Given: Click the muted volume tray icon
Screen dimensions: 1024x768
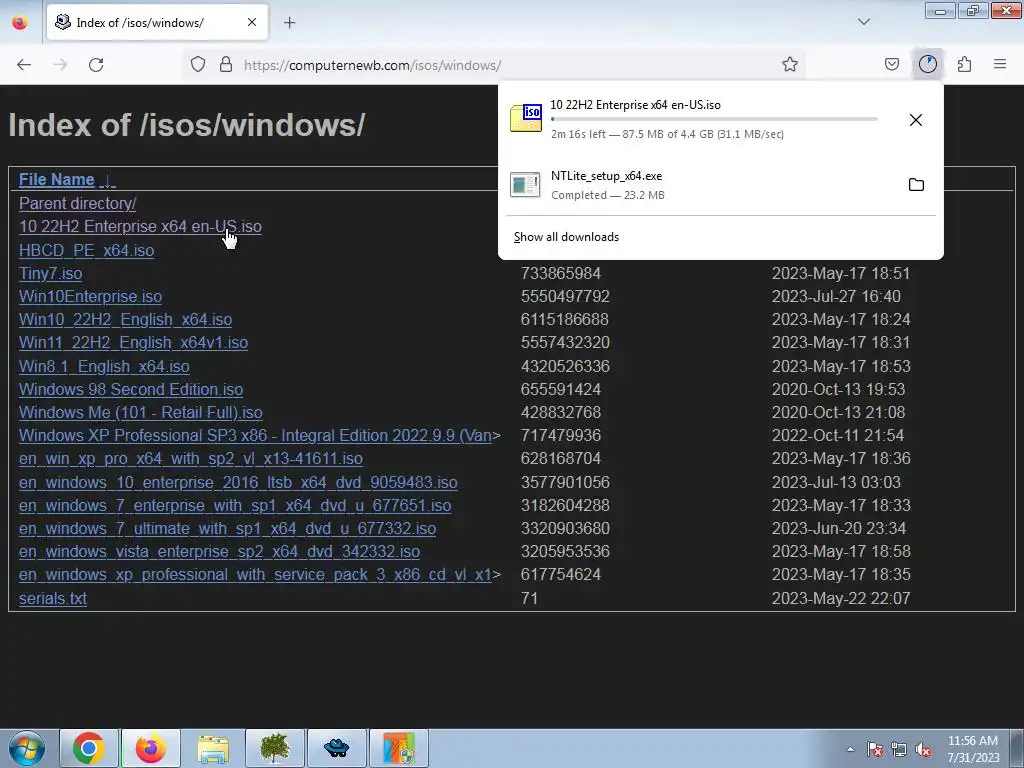Looking at the screenshot, I should pos(923,750).
